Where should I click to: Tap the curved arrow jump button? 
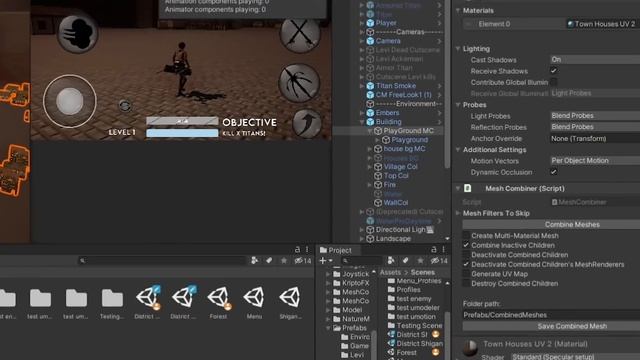pyautogui.click(x=307, y=123)
